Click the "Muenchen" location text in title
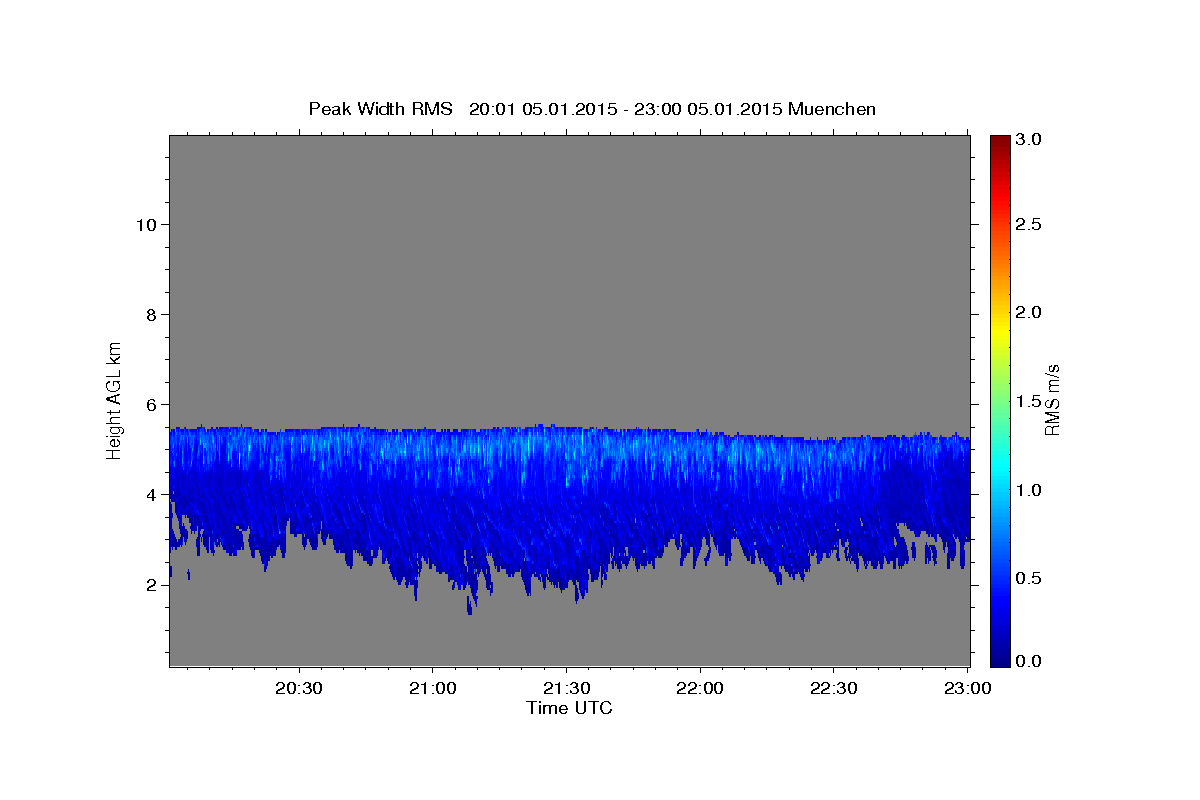1200x800 pixels. 832,109
